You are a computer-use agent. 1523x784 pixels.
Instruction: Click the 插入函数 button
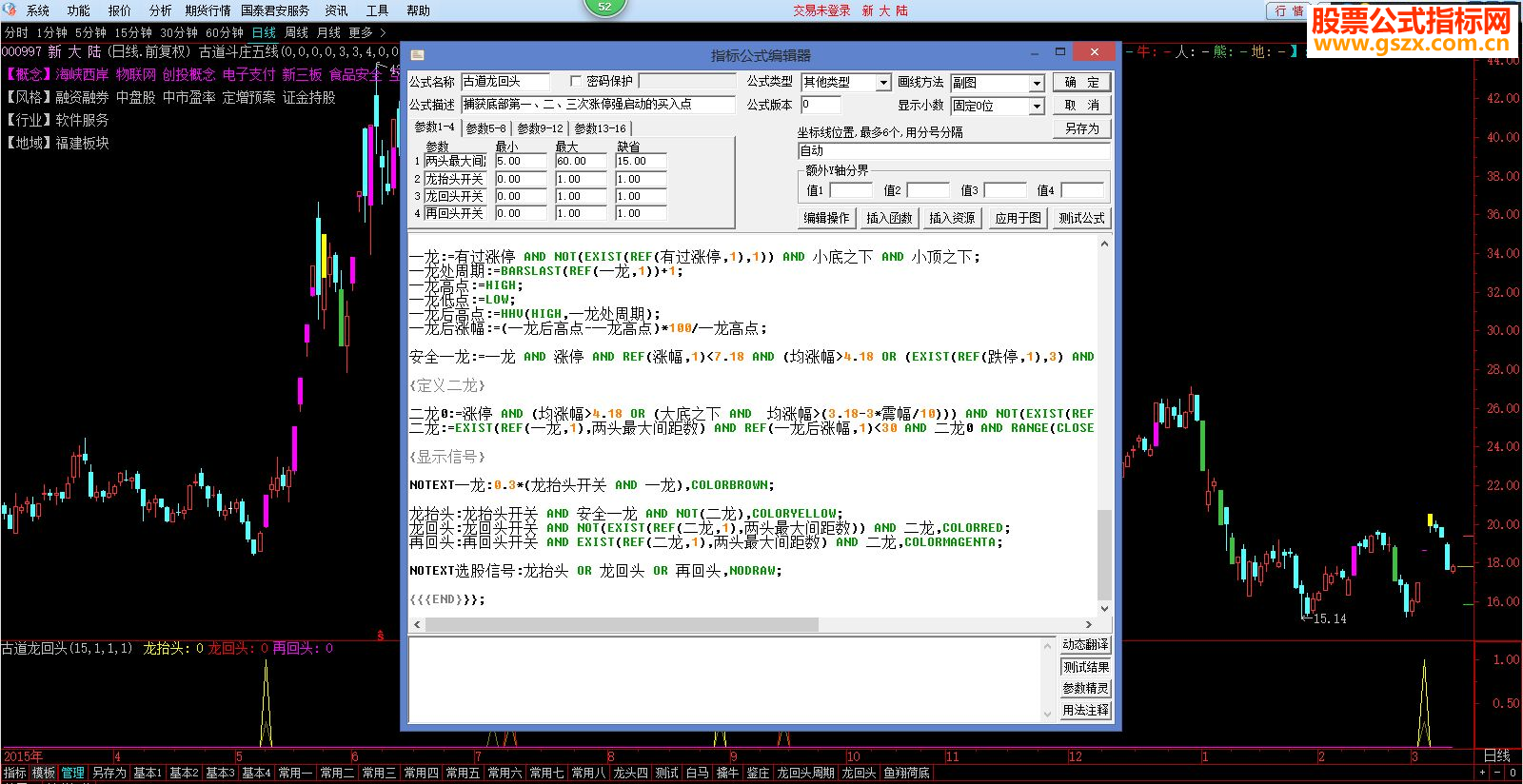point(889,218)
